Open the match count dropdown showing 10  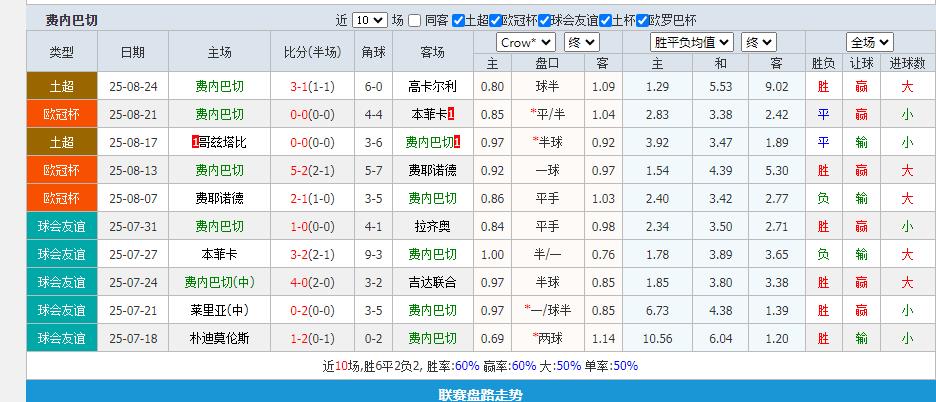coord(369,20)
